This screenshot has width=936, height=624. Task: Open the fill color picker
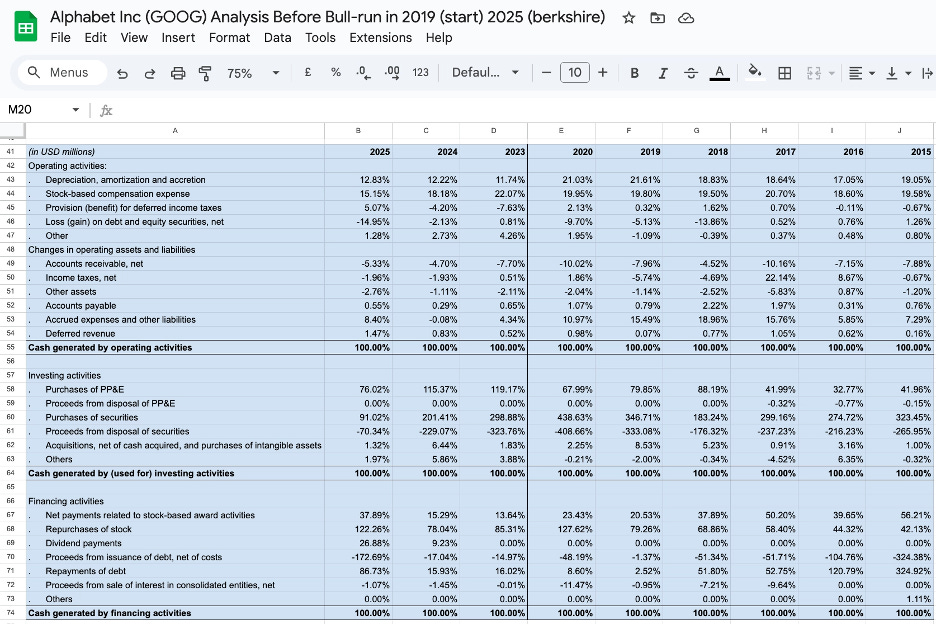coord(755,72)
